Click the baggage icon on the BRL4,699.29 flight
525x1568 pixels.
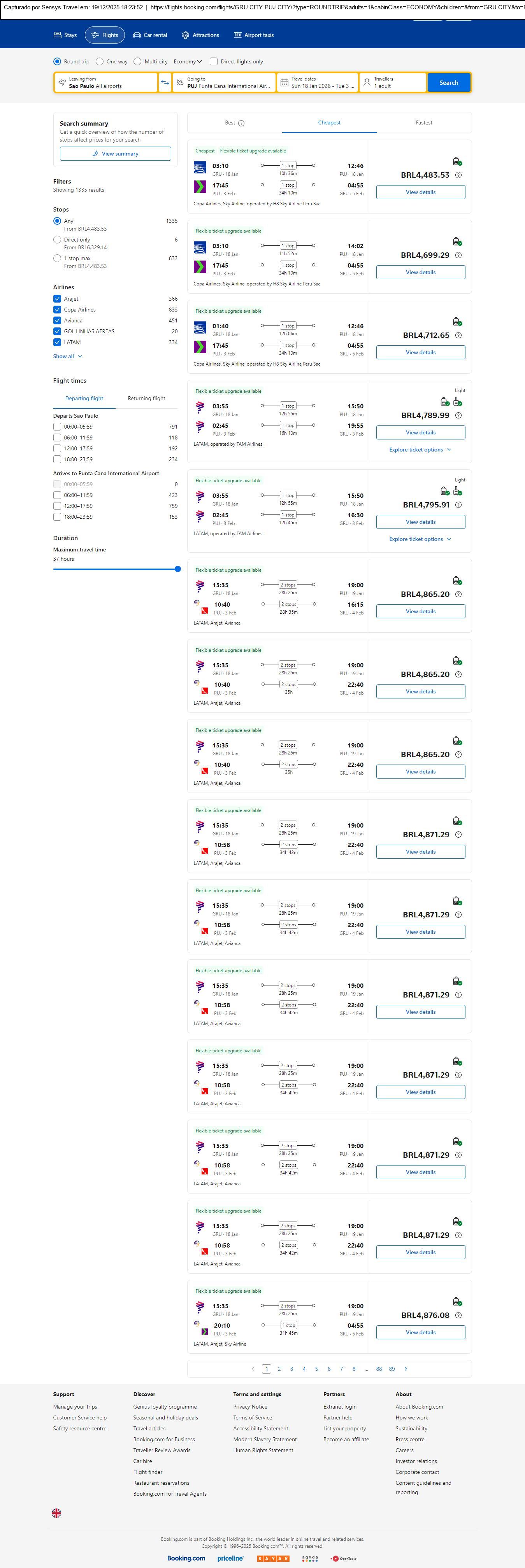[x=457, y=241]
